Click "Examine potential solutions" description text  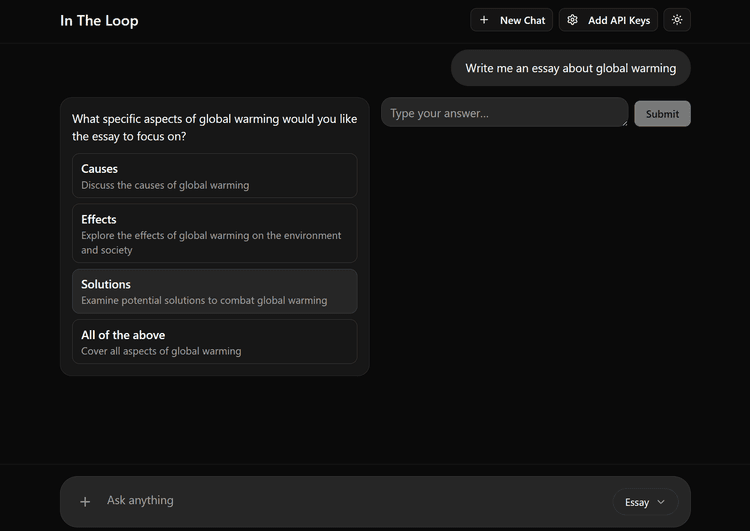[x=204, y=300]
